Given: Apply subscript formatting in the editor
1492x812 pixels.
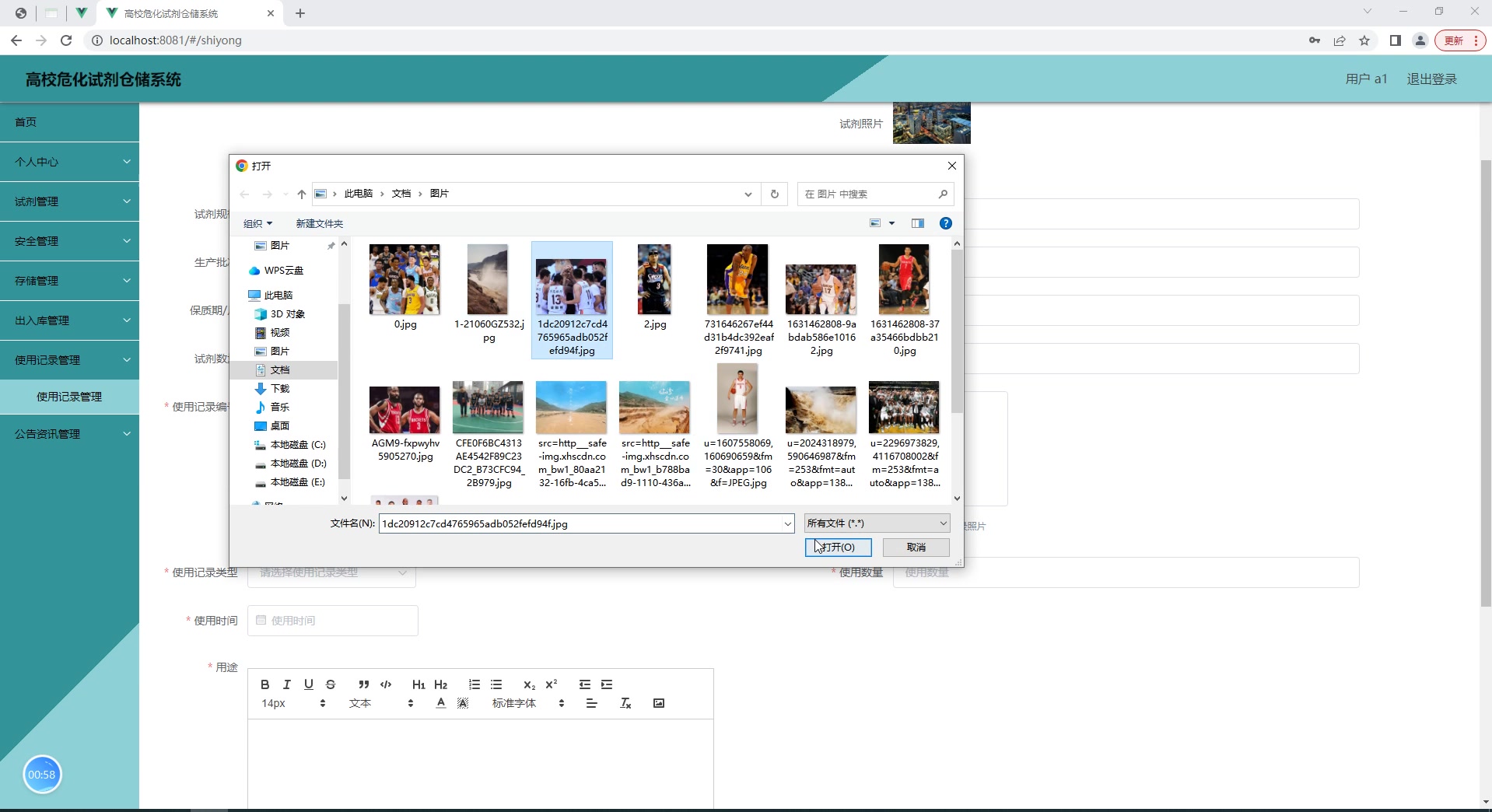Looking at the screenshot, I should click(529, 684).
